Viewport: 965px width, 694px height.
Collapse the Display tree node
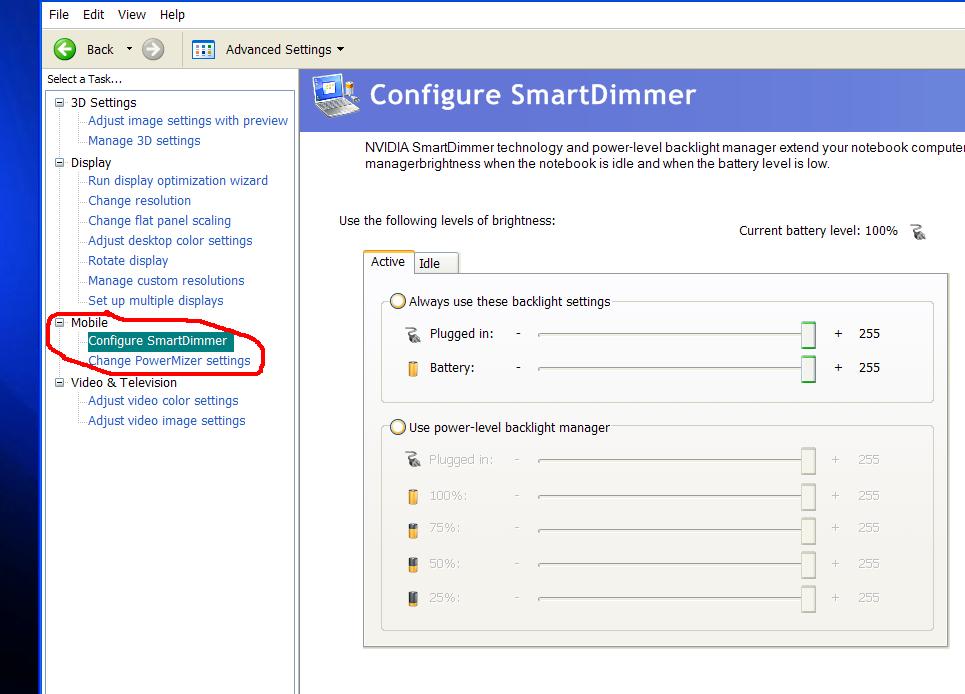click(60, 162)
